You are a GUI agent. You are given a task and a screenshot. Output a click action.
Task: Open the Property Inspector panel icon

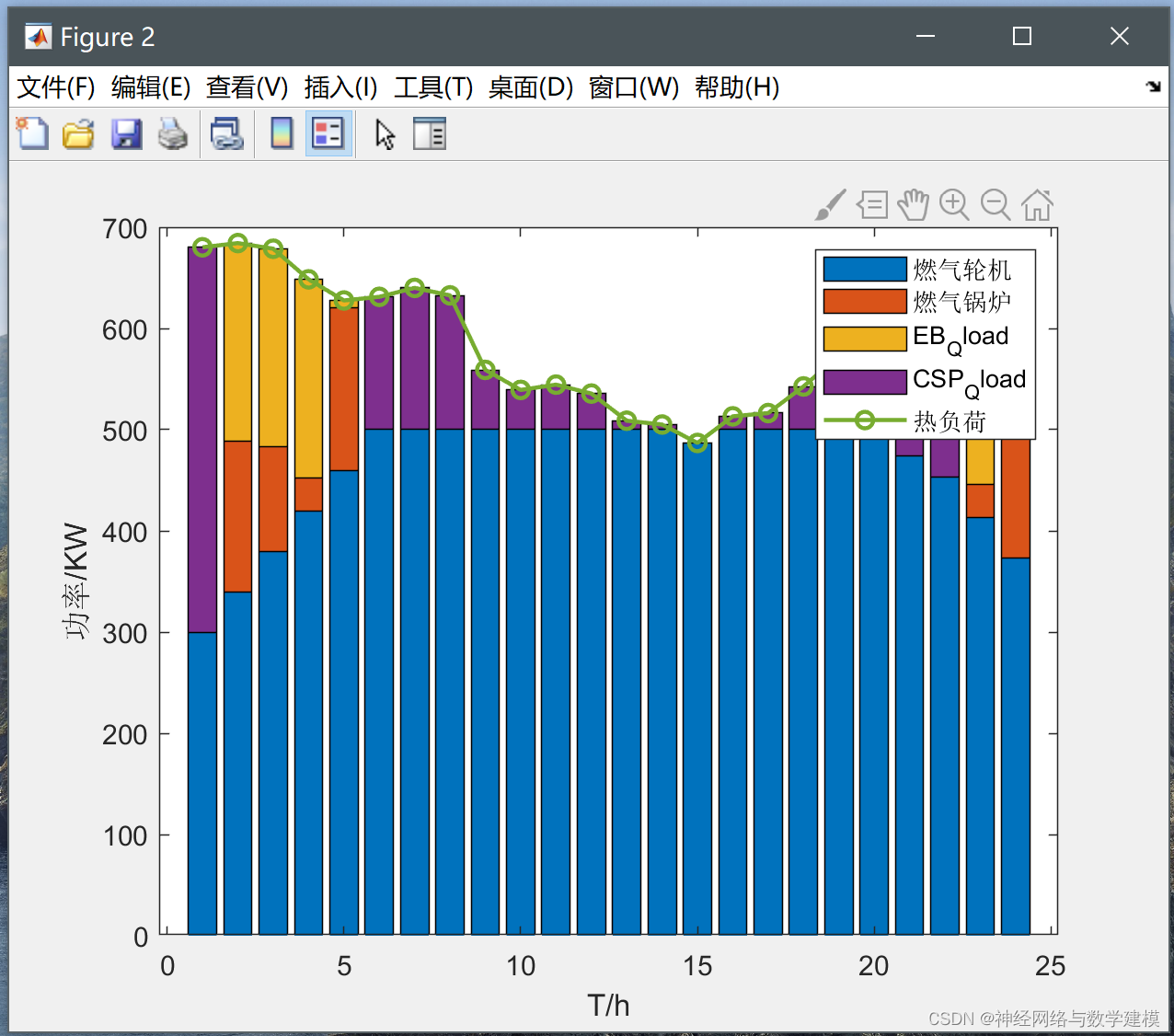pos(430,134)
